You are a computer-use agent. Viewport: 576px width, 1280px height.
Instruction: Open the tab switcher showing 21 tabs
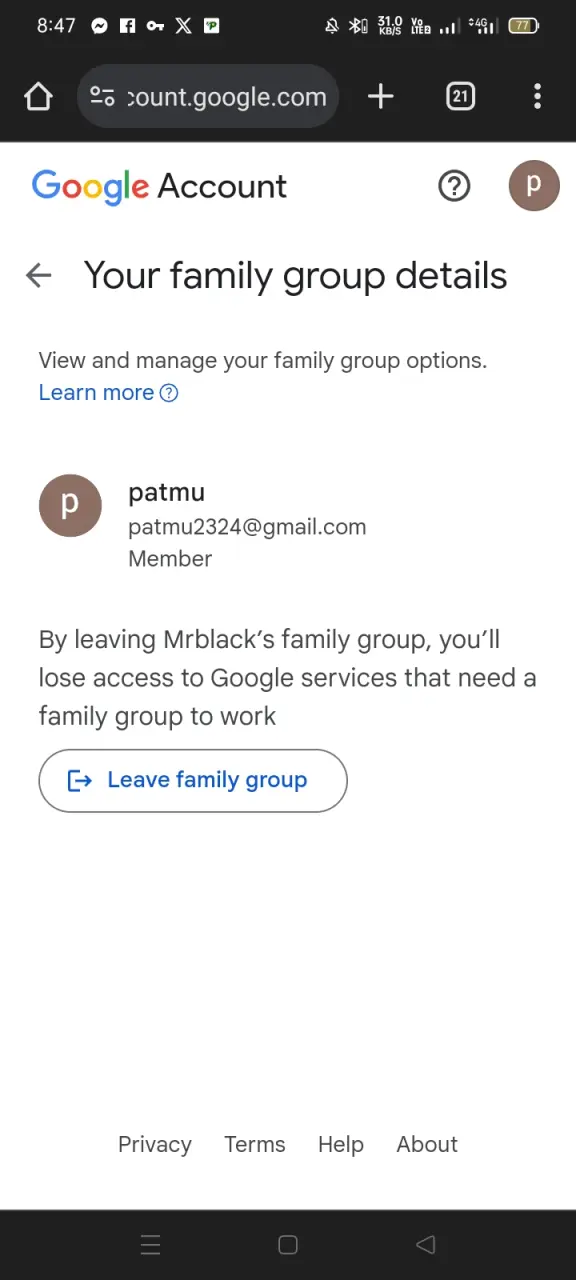coord(460,97)
